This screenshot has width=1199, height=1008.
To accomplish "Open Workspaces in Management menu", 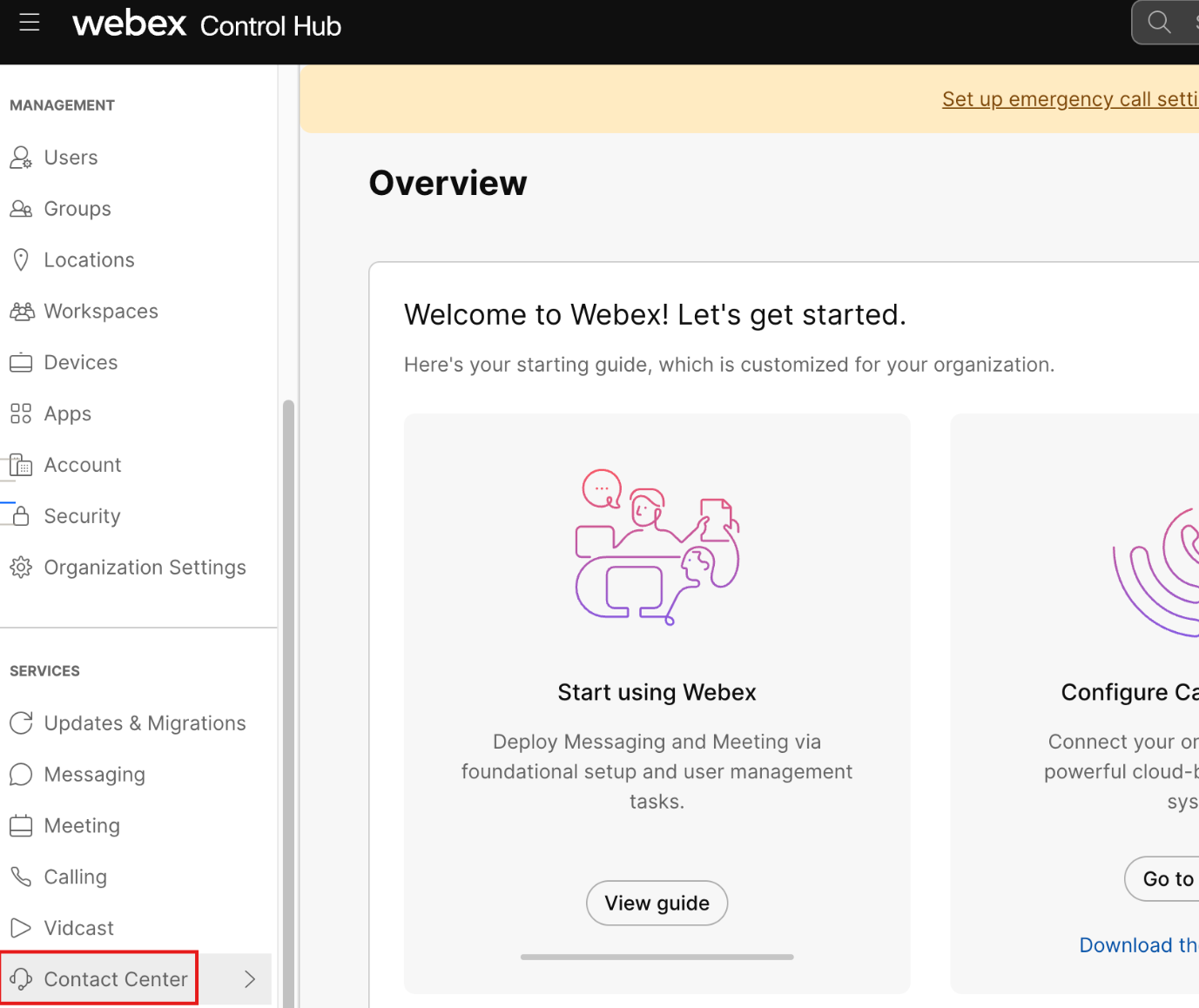I will pos(101,312).
